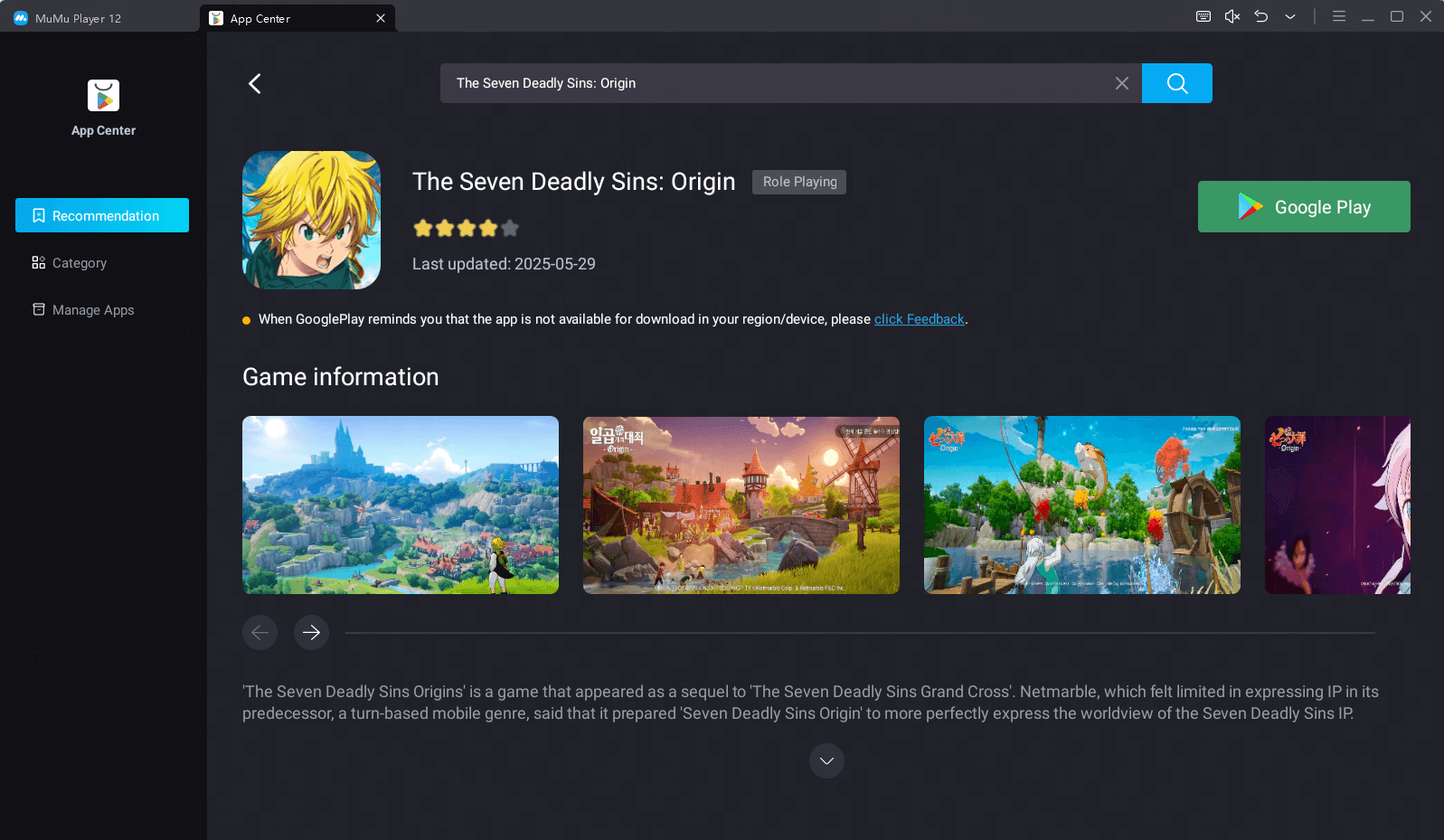Click the search magnifier button
The width and height of the screenshot is (1444, 840).
(1176, 83)
